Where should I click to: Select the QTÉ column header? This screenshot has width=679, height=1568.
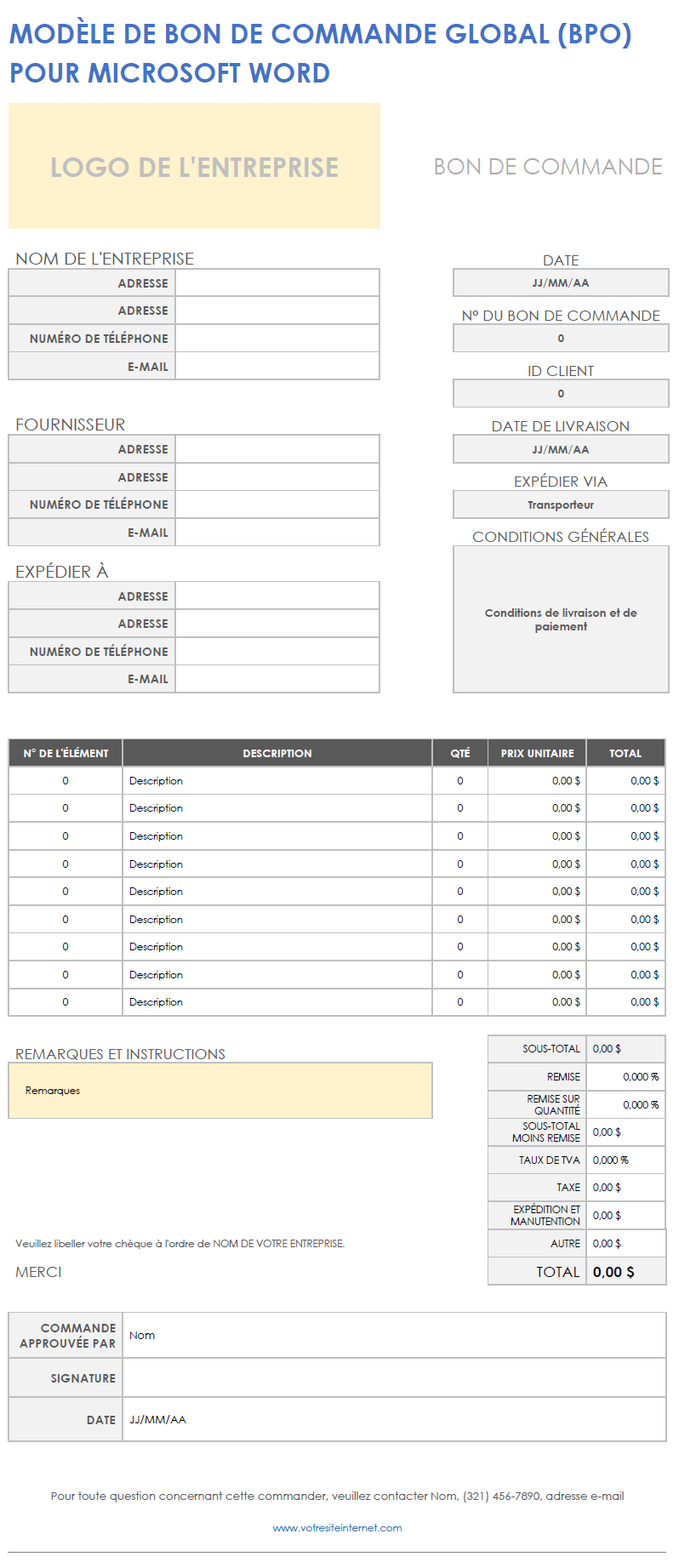pyautogui.click(x=459, y=753)
